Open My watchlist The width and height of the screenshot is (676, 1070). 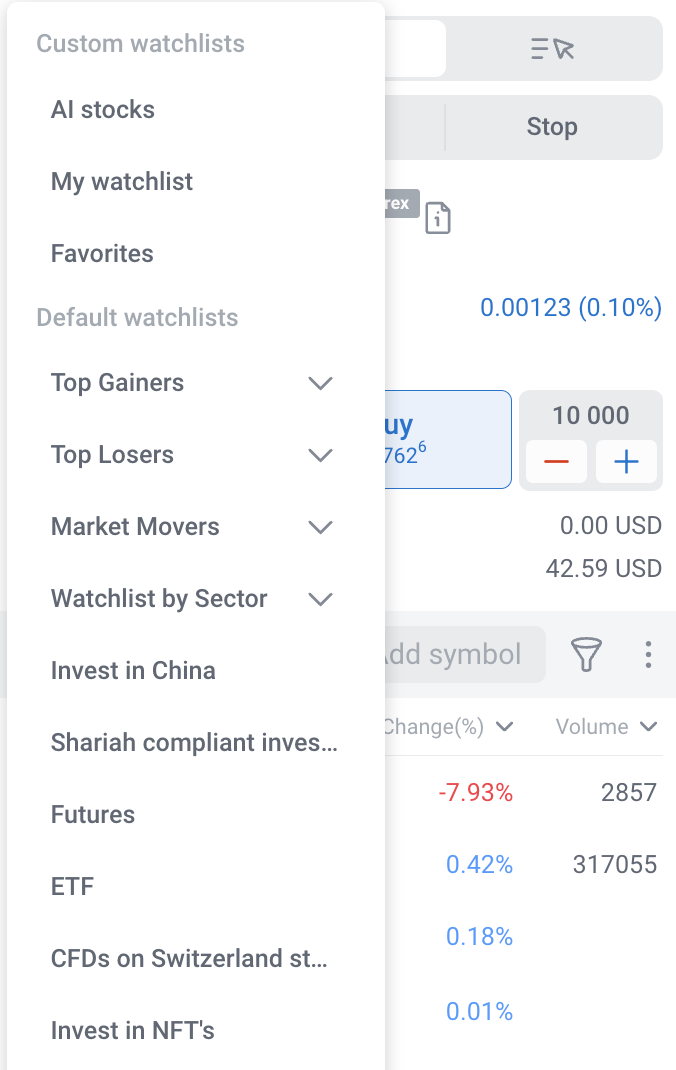tap(122, 182)
